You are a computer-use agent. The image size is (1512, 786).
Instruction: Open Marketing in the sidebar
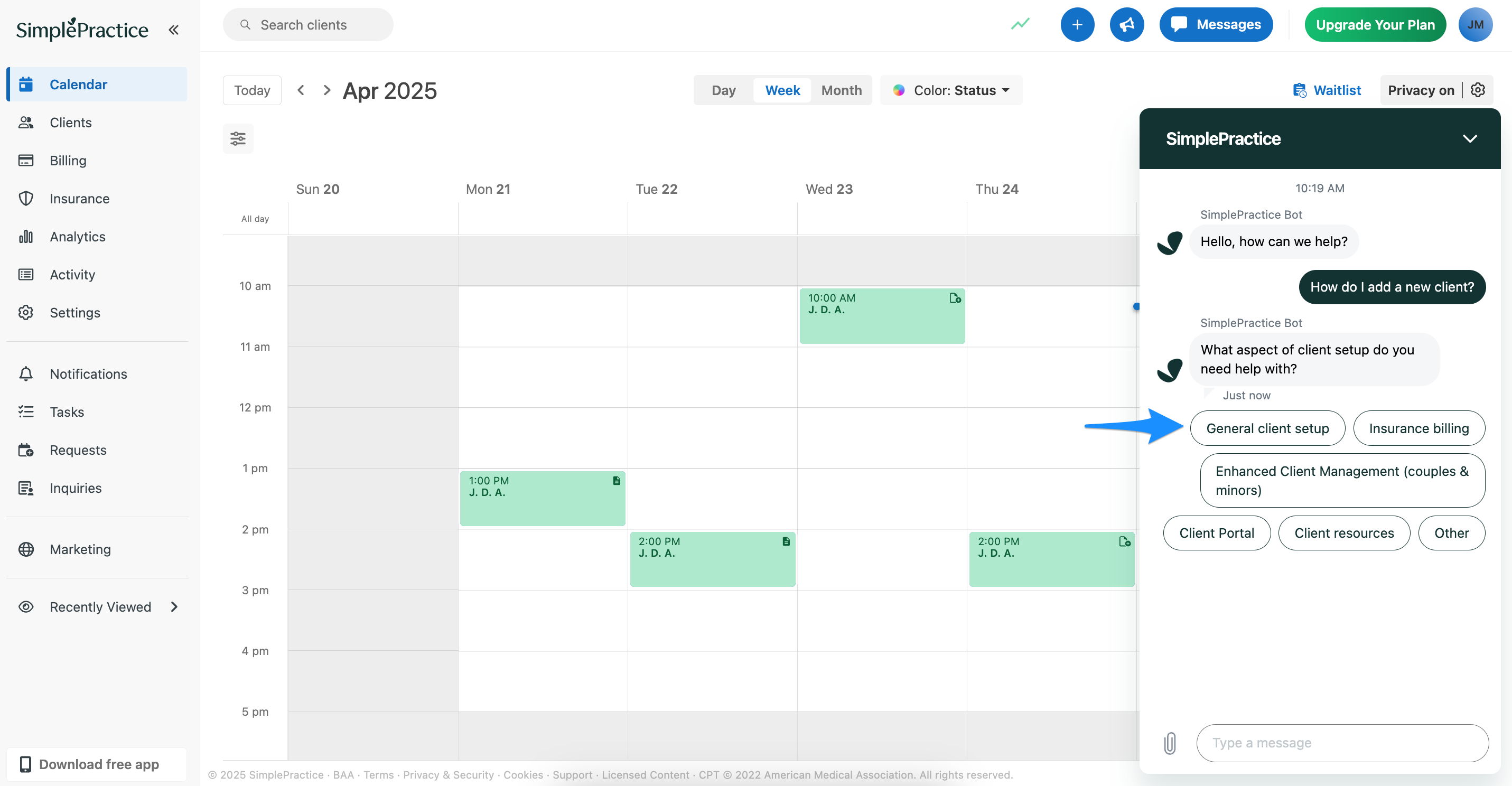pos(97,549)
